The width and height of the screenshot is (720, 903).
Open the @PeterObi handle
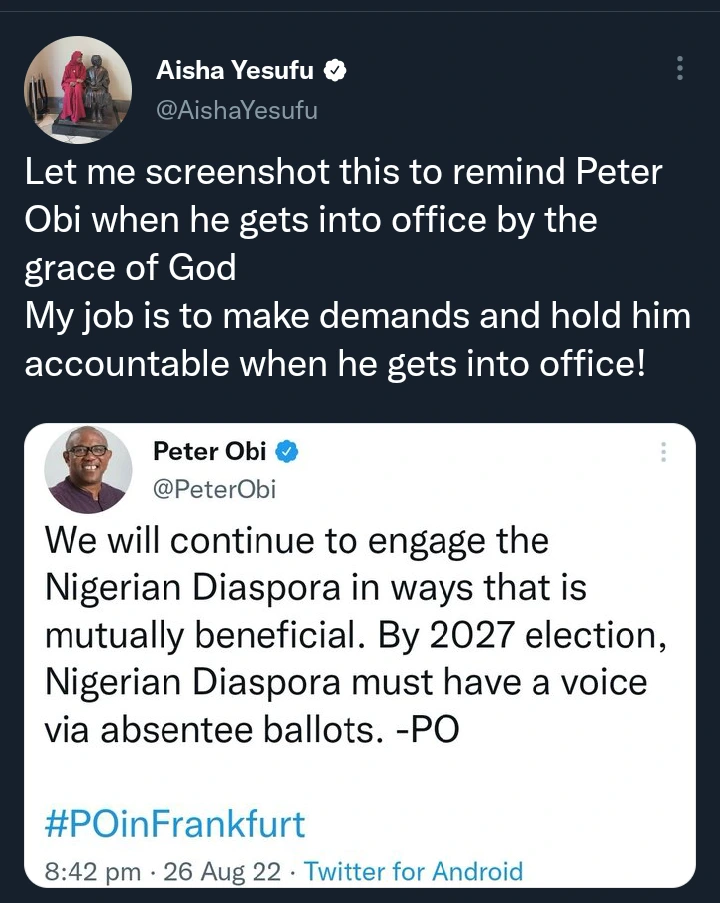point(214,489)
